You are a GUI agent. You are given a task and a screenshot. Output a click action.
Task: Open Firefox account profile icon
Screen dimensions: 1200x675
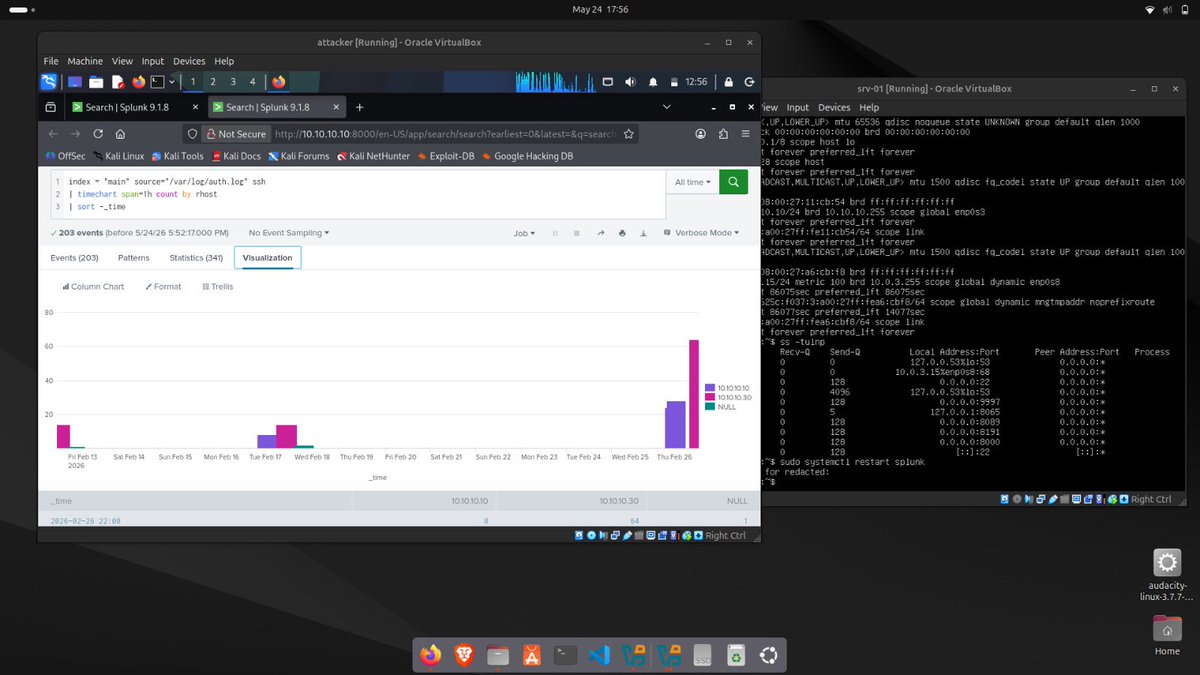click(x=700, y=133)
